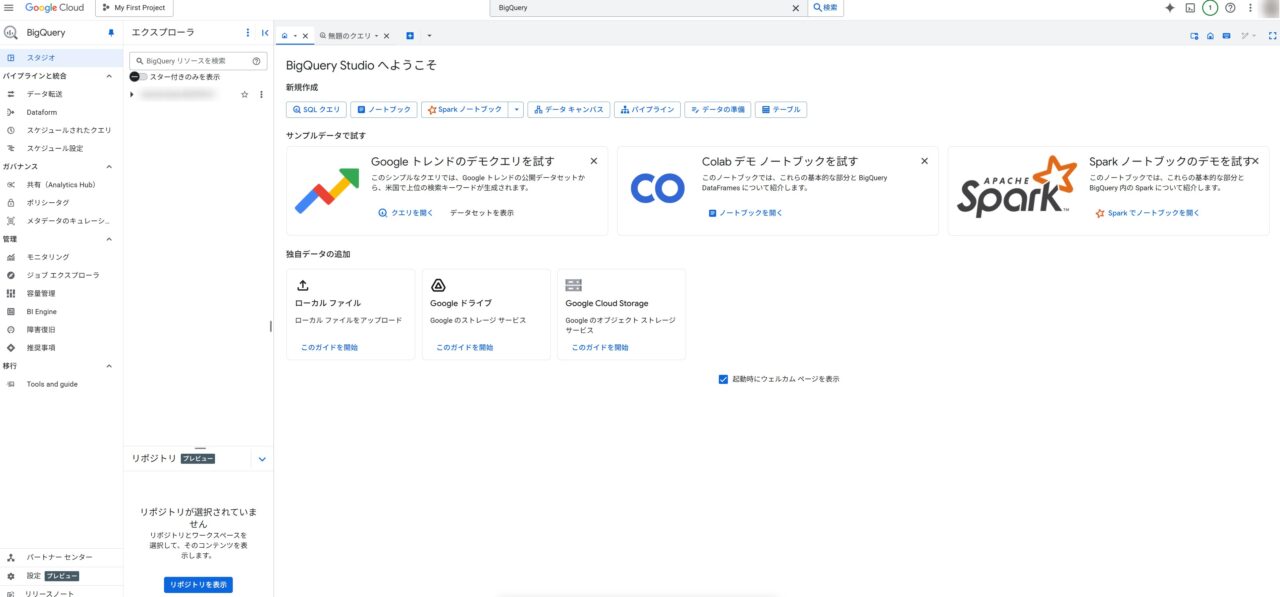
Task: Clear the BigQuery search text
Action: point(796,7)
